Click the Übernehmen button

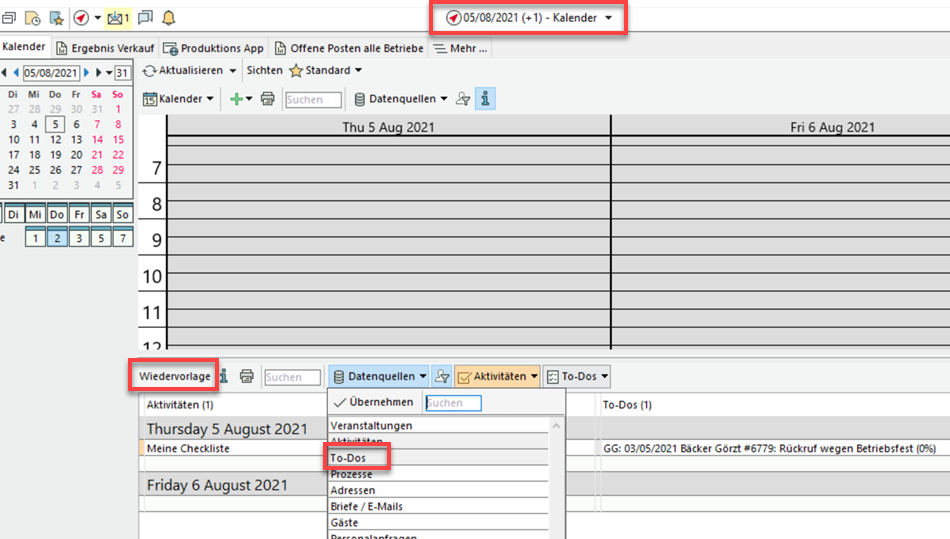coord(374,402)
